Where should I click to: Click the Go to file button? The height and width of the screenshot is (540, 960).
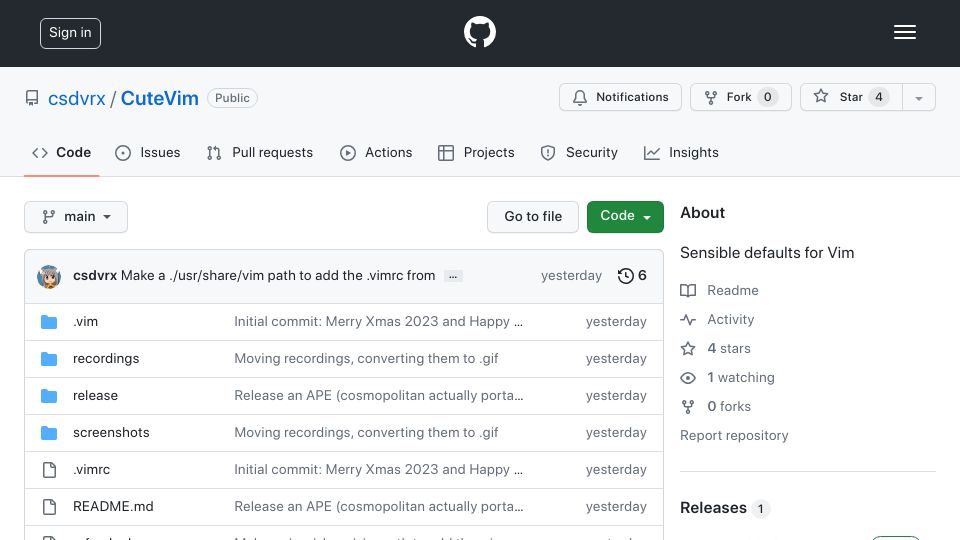coord(533,217)
